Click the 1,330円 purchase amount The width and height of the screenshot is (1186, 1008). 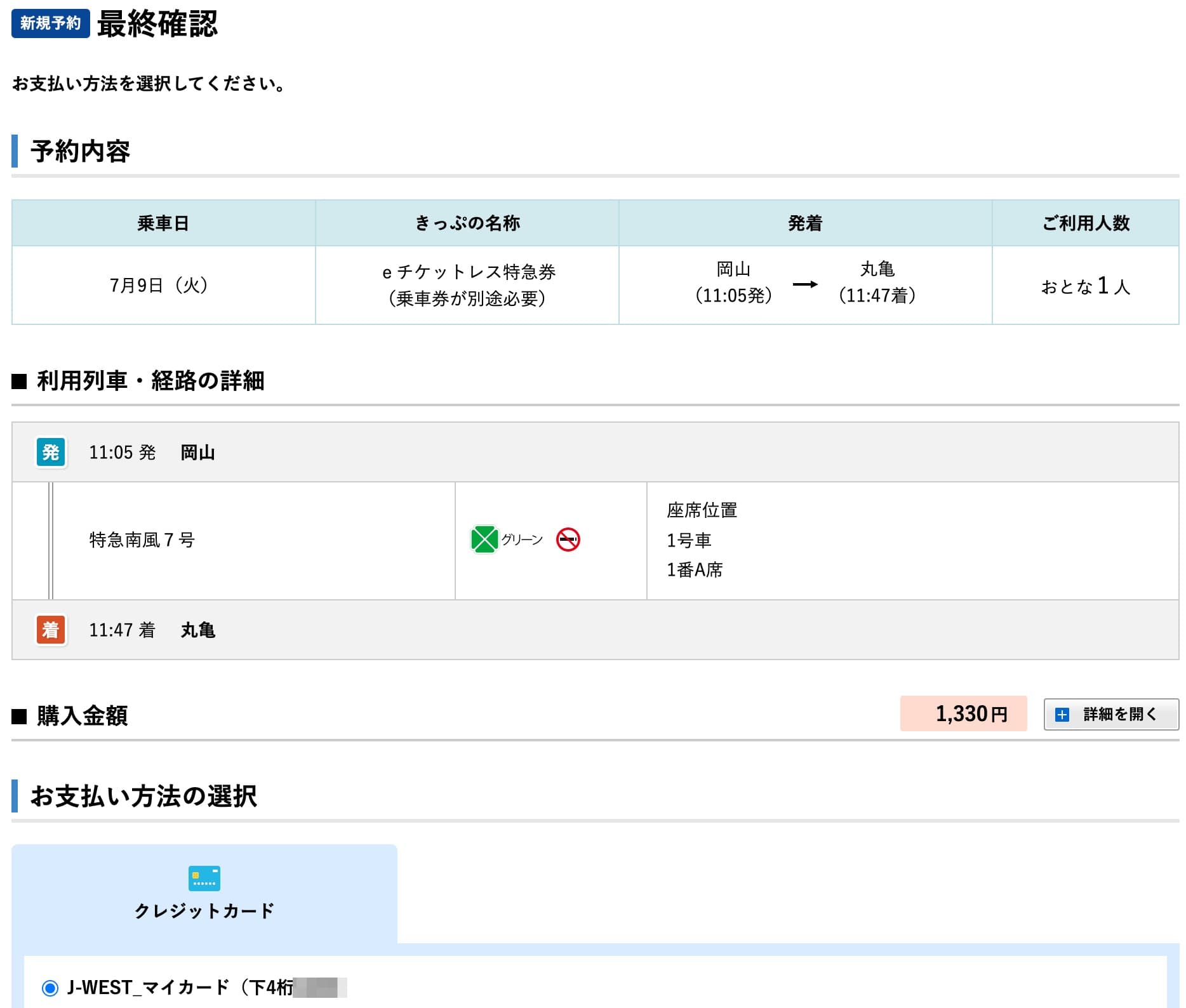point(963,713)
